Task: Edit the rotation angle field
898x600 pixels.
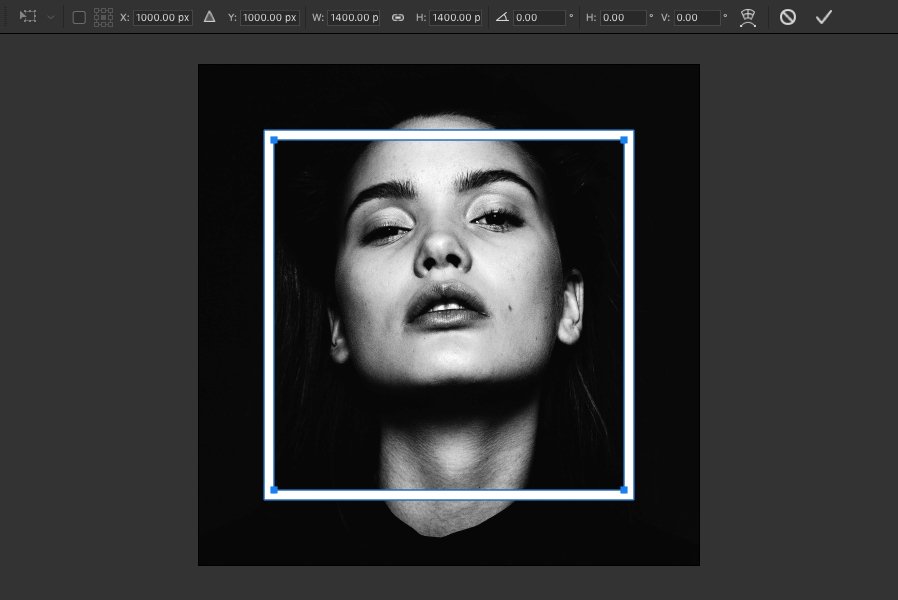Action: point(539,18)
